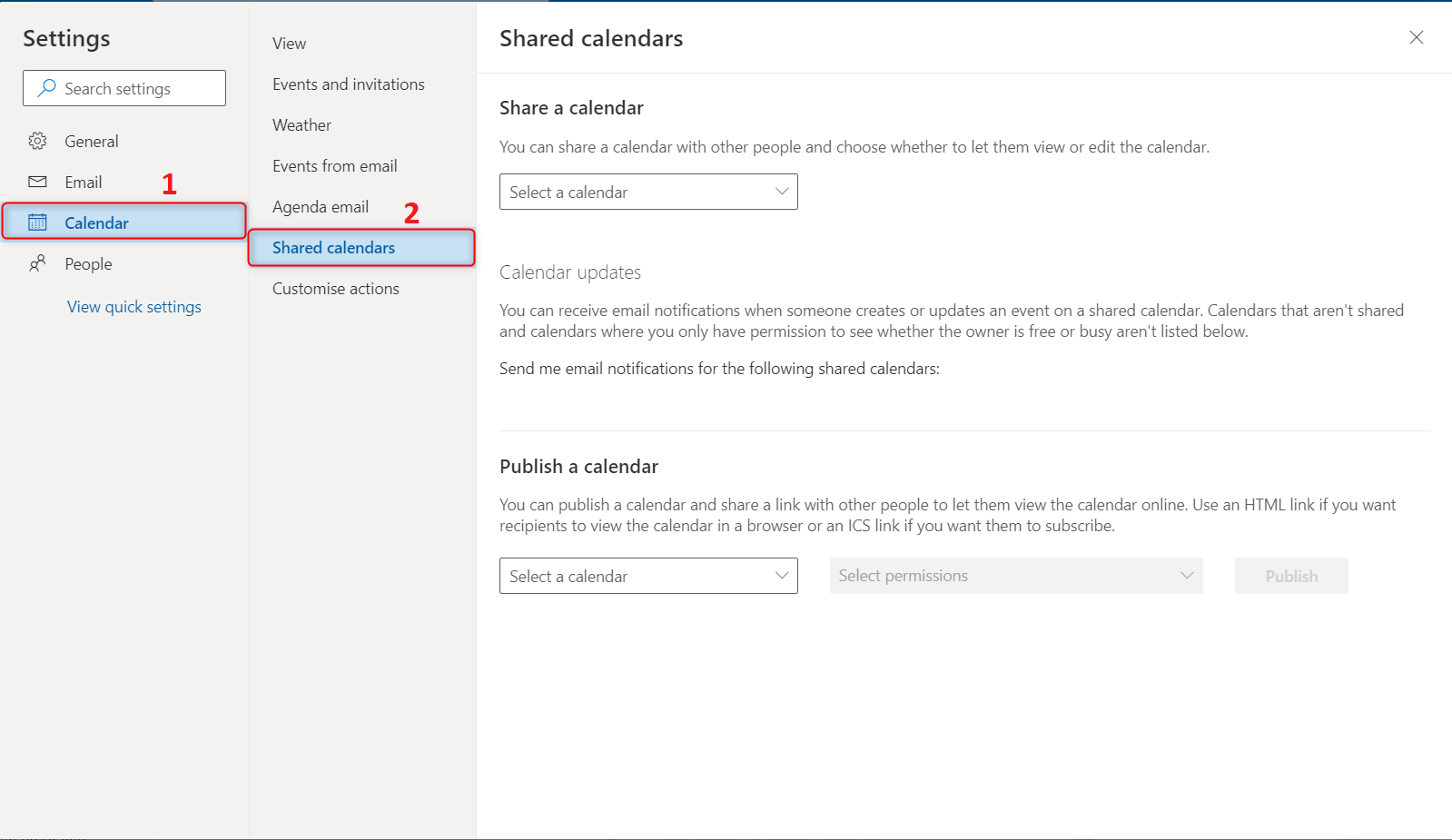The width and height of the screenshot is (1452, 840).
Task: Select Shared calendars menu item
Action: pos(333,248)
